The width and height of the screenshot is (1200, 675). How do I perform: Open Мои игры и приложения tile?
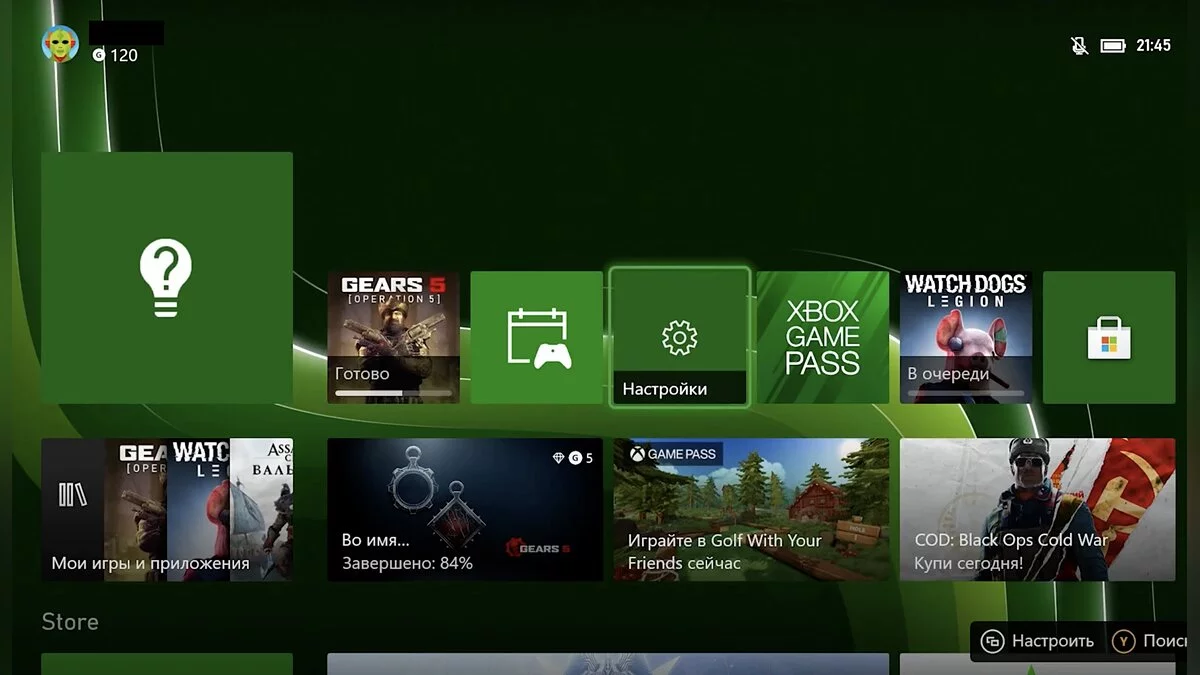(167, 510)
